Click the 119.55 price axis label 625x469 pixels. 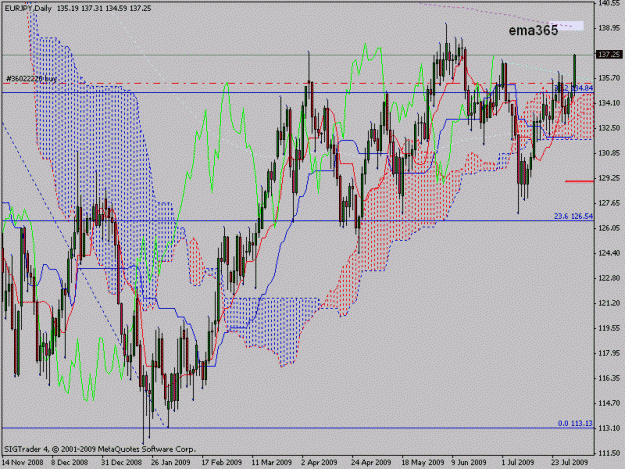609,328
